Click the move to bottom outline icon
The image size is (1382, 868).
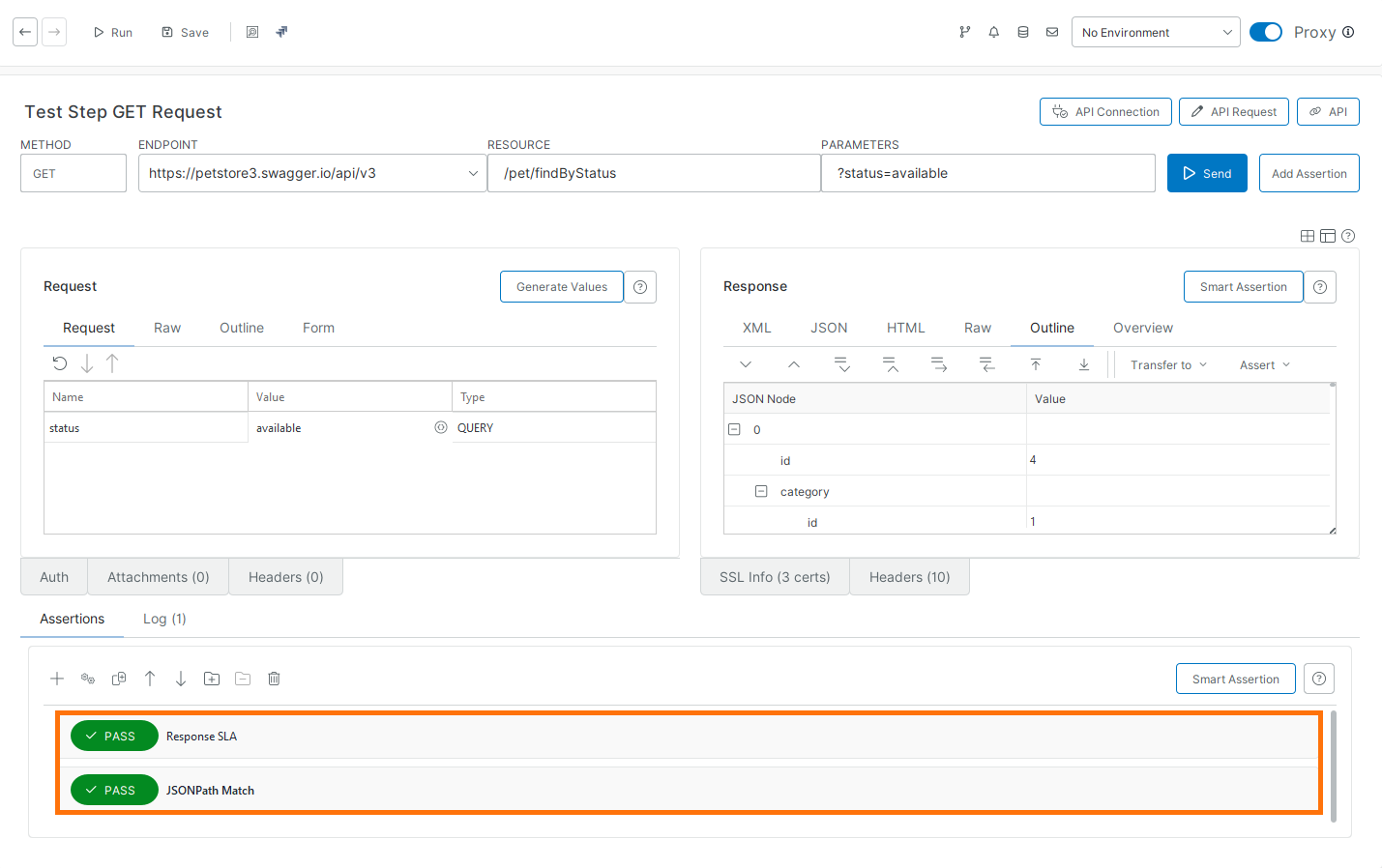[x=1084, y=364]
